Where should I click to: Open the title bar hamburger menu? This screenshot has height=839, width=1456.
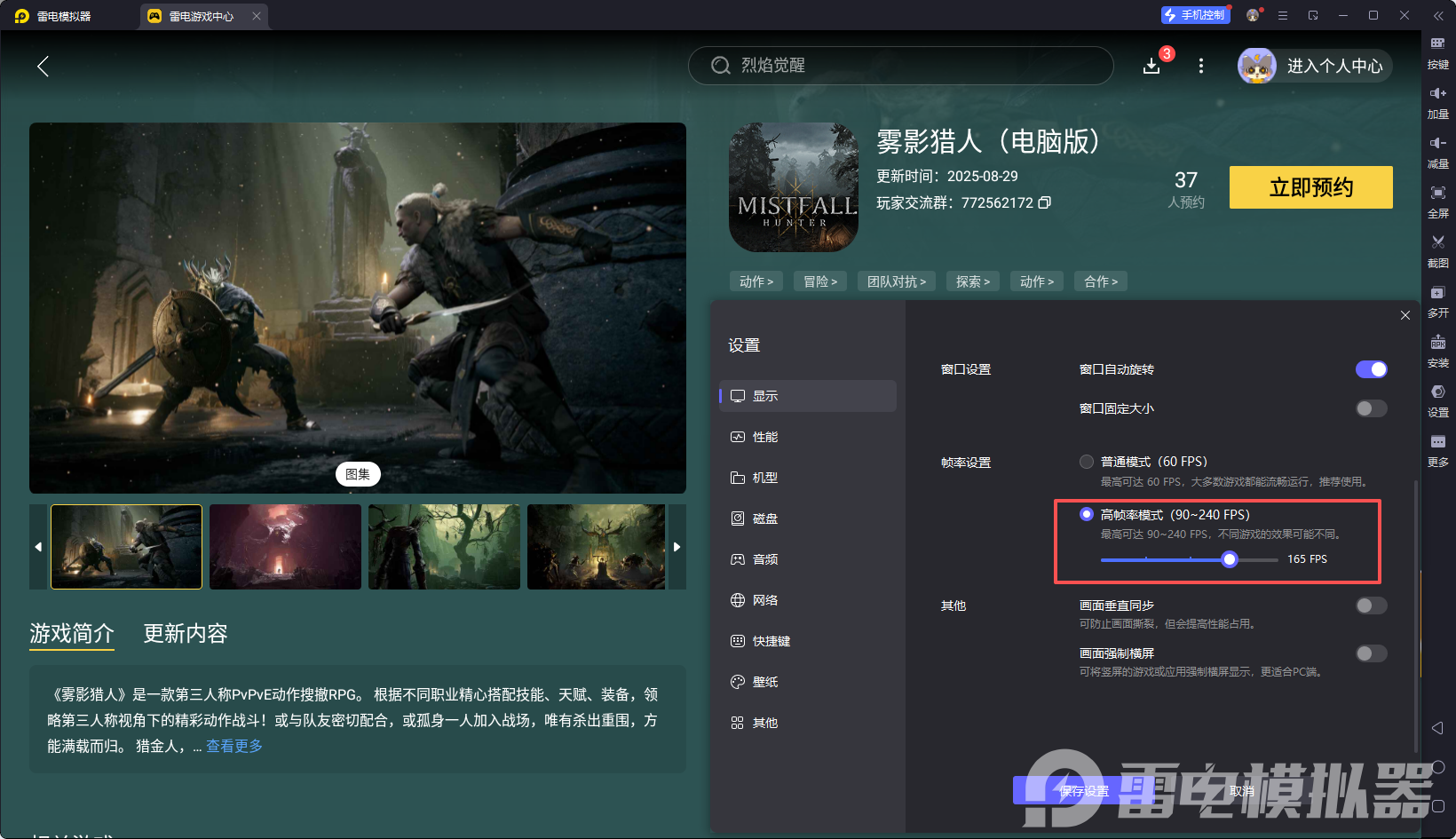(1283, 15)
